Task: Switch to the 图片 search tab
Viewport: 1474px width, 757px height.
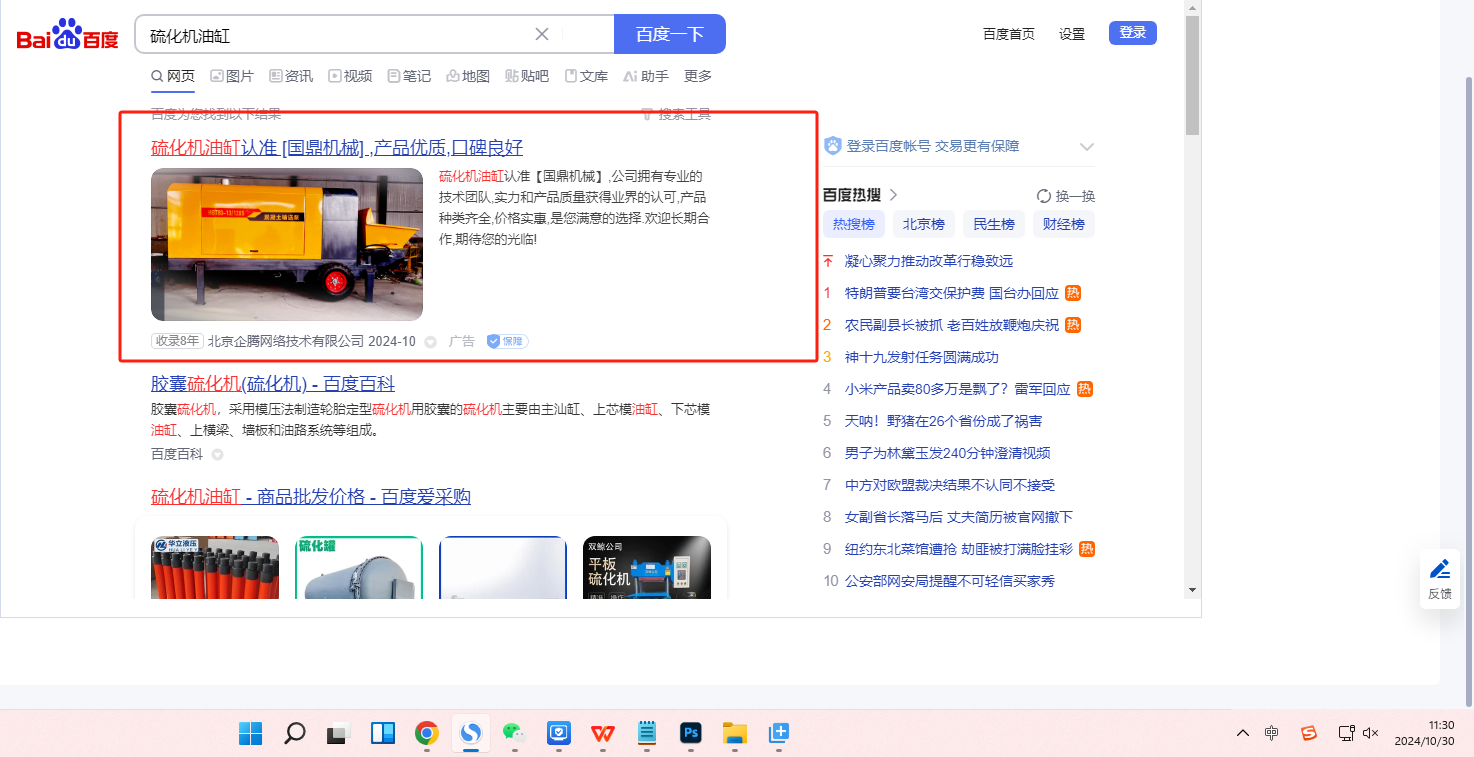Action: point(231,76)
